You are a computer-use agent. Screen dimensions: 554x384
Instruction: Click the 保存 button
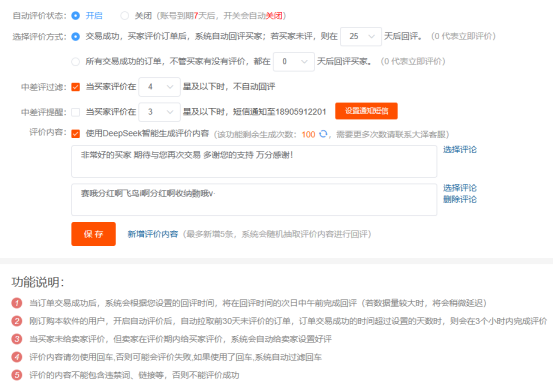pos(93,234)
